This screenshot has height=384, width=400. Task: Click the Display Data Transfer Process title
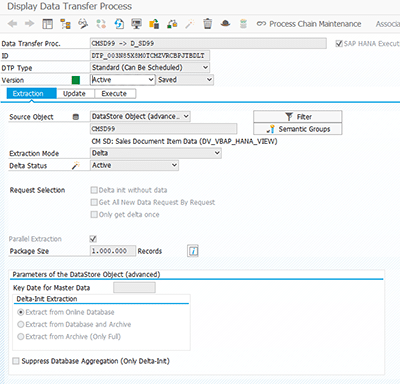coord(69,6)
